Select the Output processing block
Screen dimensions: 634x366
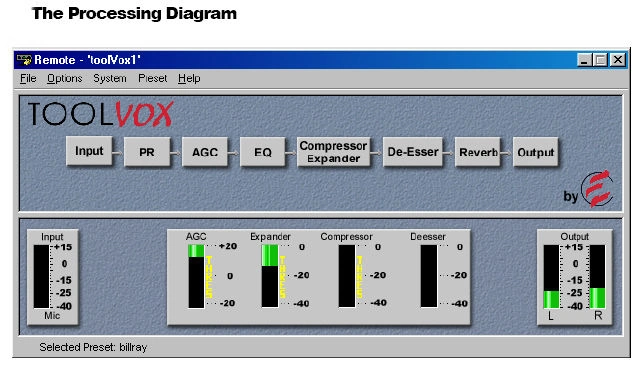535,152
